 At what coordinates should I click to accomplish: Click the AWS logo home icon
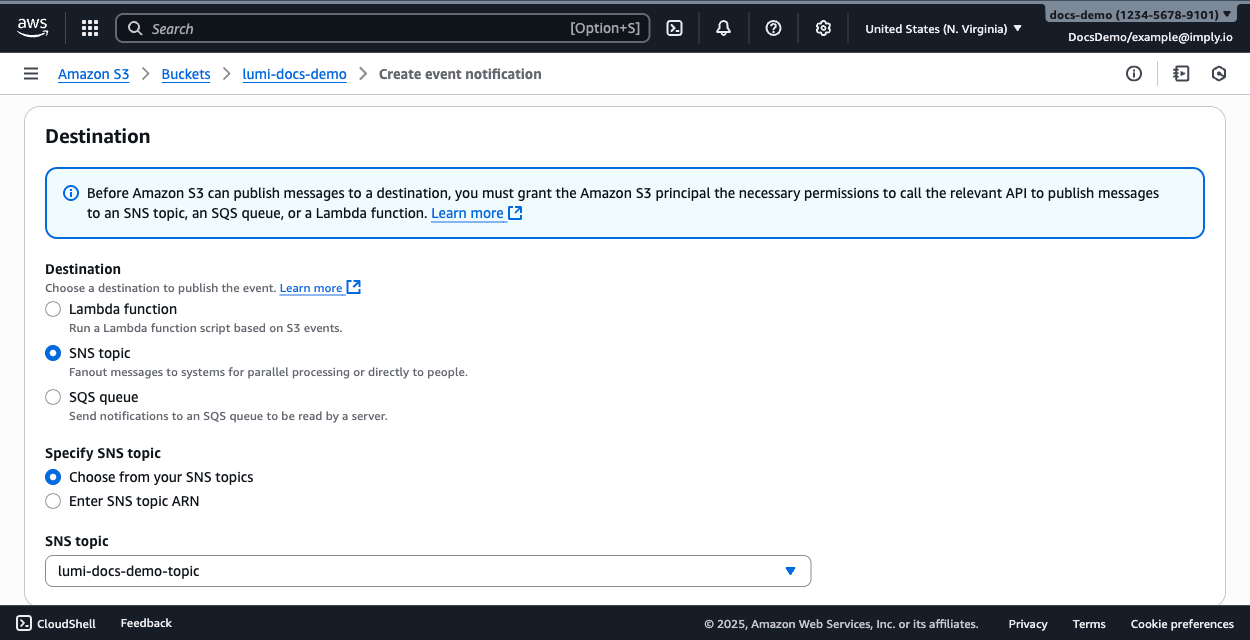pyautogui.click(x=32, y=27)
